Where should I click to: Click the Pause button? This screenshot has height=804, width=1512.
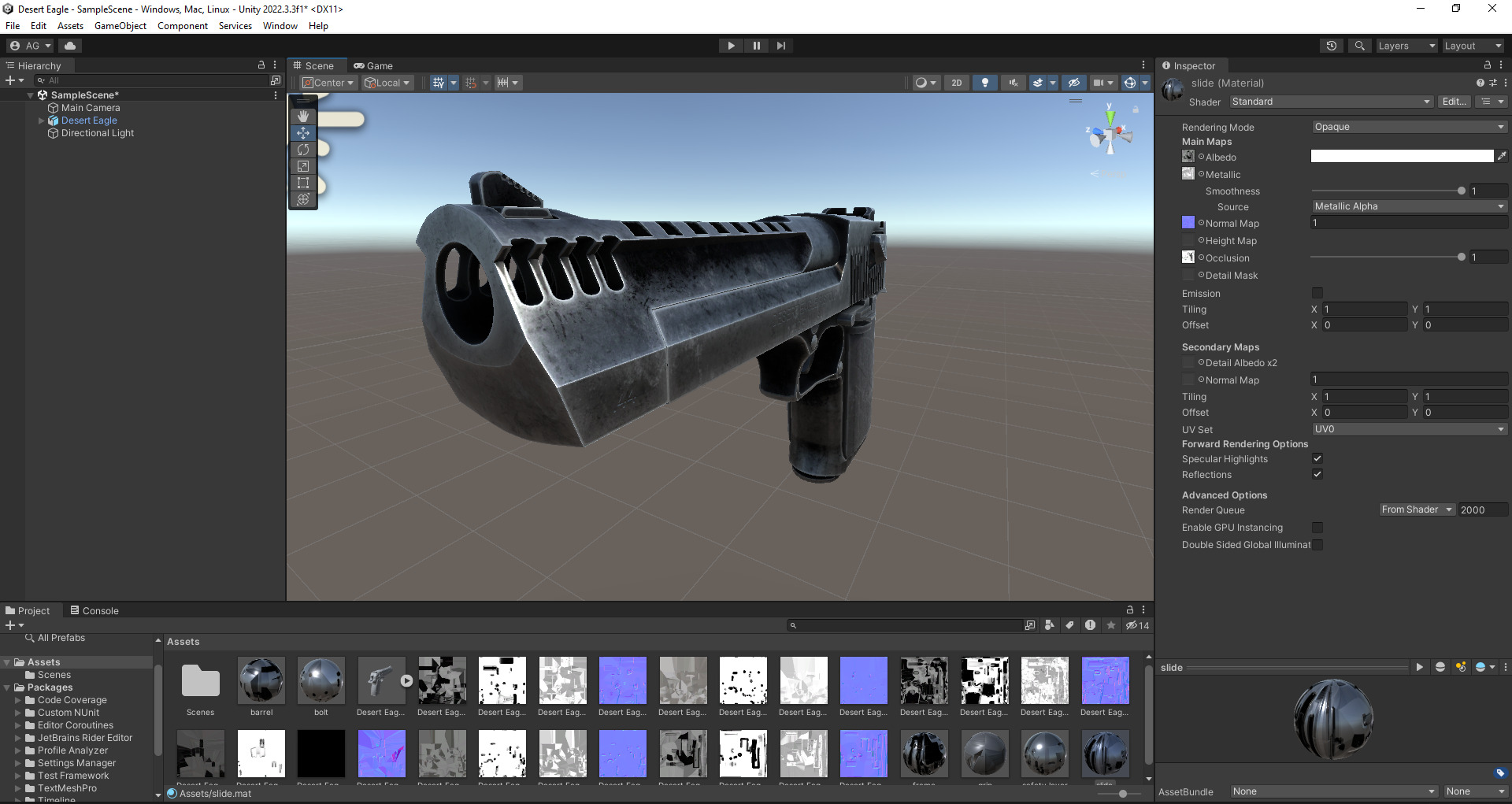click(x=756, y=46)
